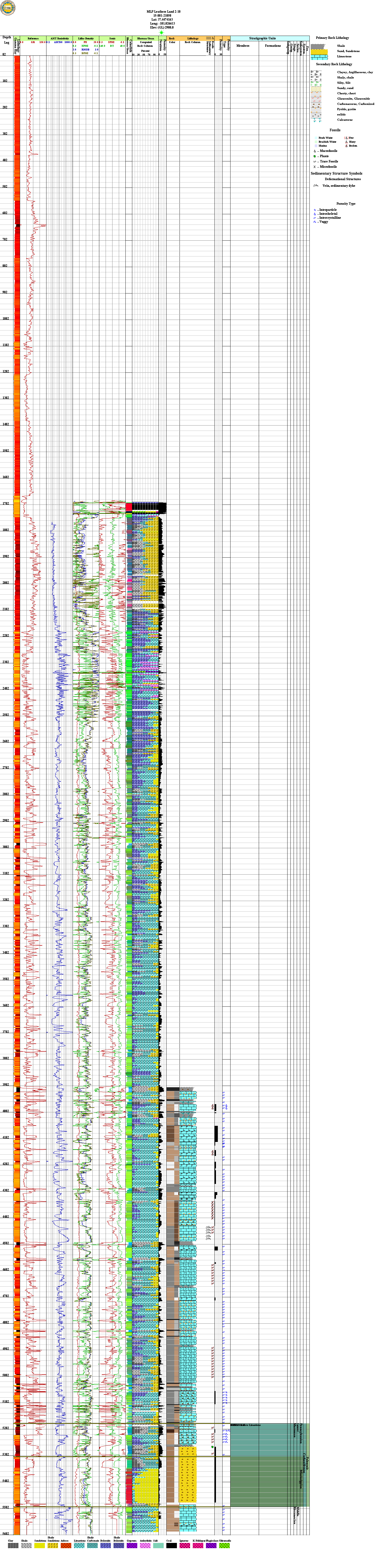Image resolution: width=381 pixels, height=1568 pixels.
Task: Click the 'Depth Log' column header
Action: pos(7,40)
